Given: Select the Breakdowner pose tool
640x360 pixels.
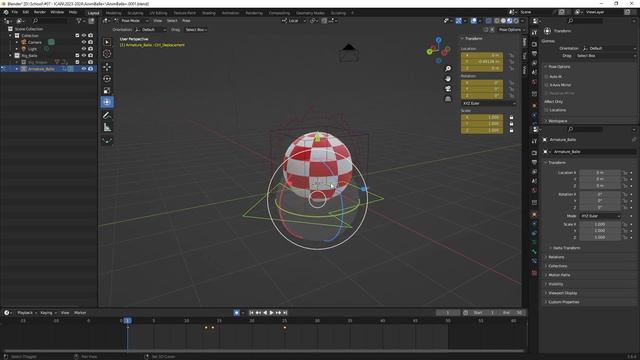Looking at the screenshot, I should tap(107, 140).
